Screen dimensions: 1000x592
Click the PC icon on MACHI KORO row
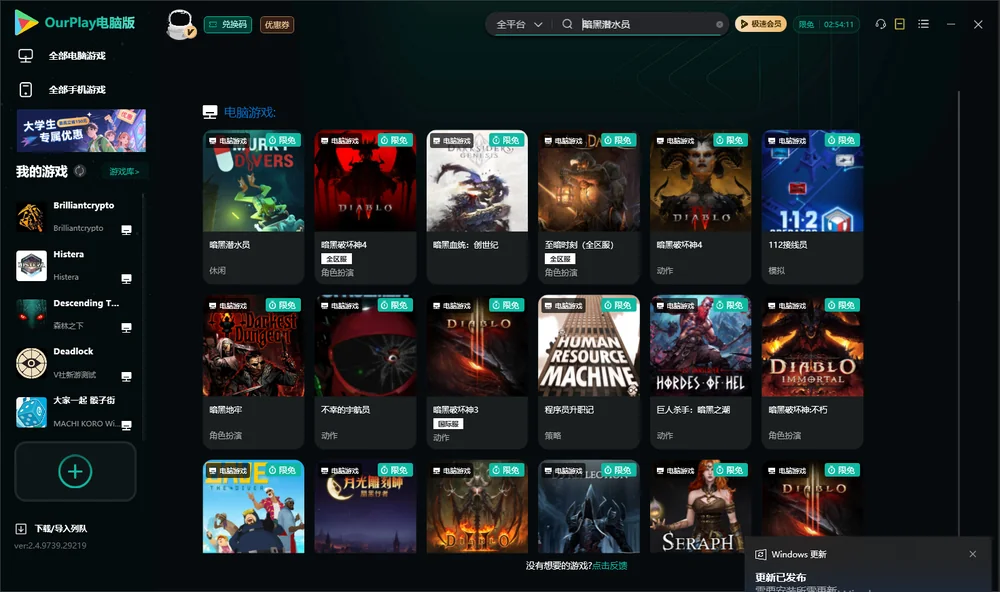pyautogui.click(x=126, y=425)
